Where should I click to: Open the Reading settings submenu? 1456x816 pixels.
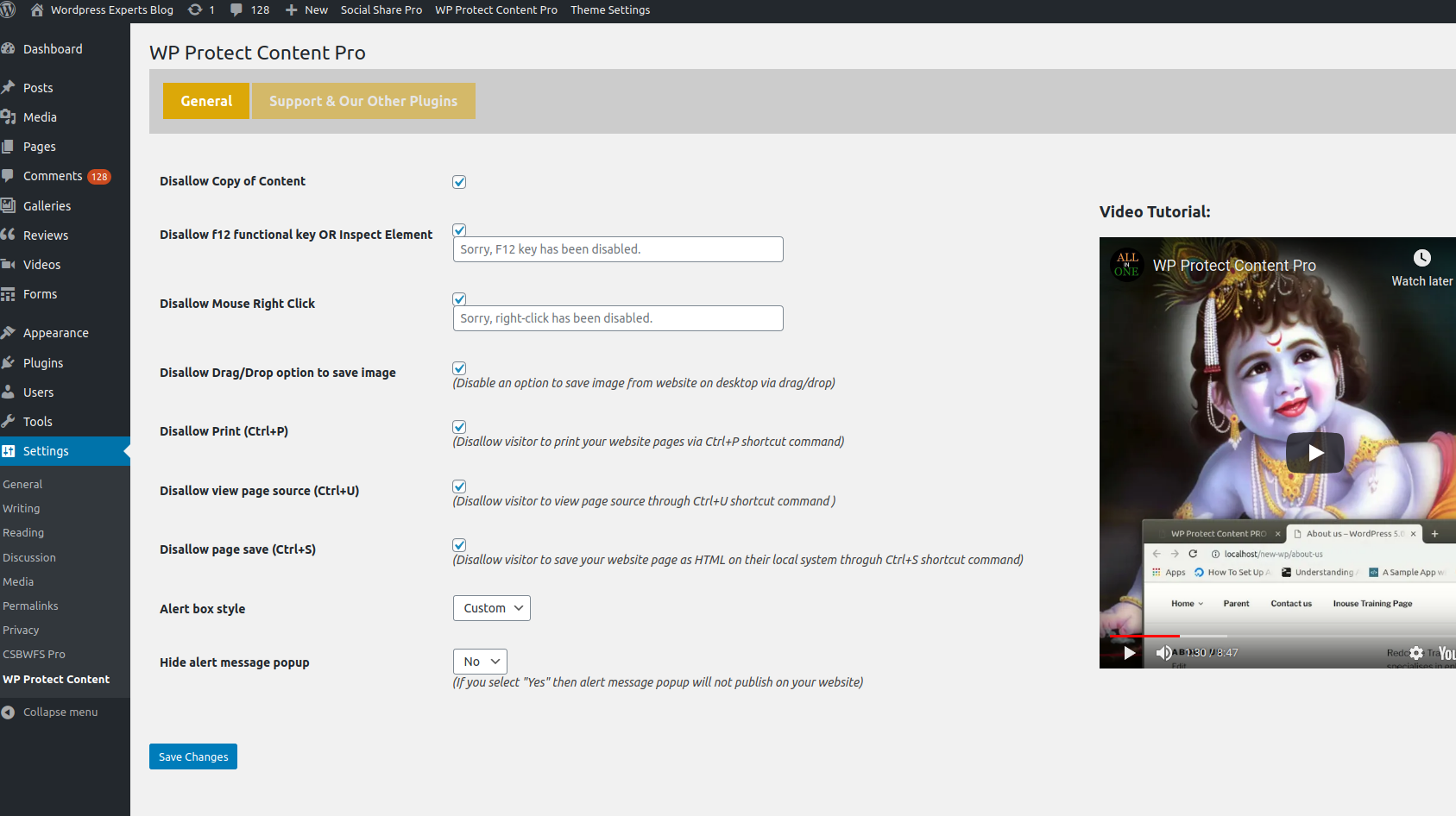click(23, 533)
